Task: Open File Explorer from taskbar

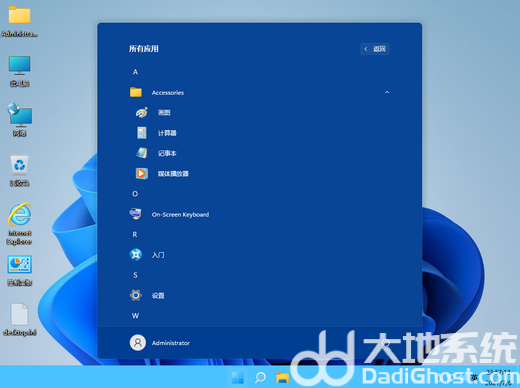Action: click(282, 377)
